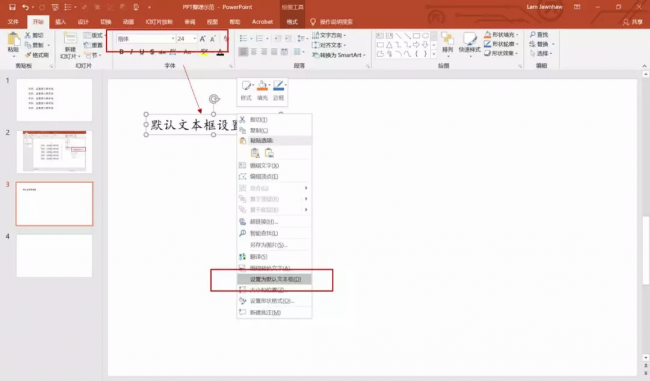650x381 pixels.
Task: Click the Decrease Font Size icon
Action: pos(213,39)
